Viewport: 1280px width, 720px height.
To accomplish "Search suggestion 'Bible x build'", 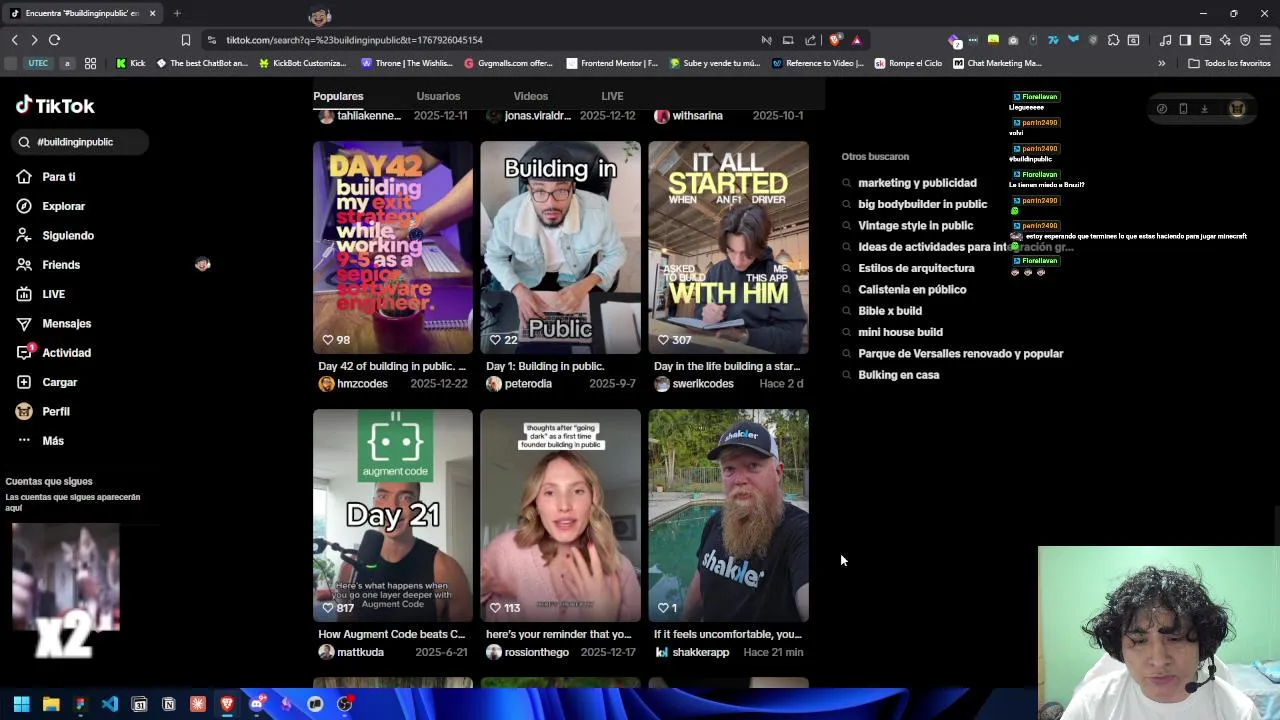I will 890,311.
